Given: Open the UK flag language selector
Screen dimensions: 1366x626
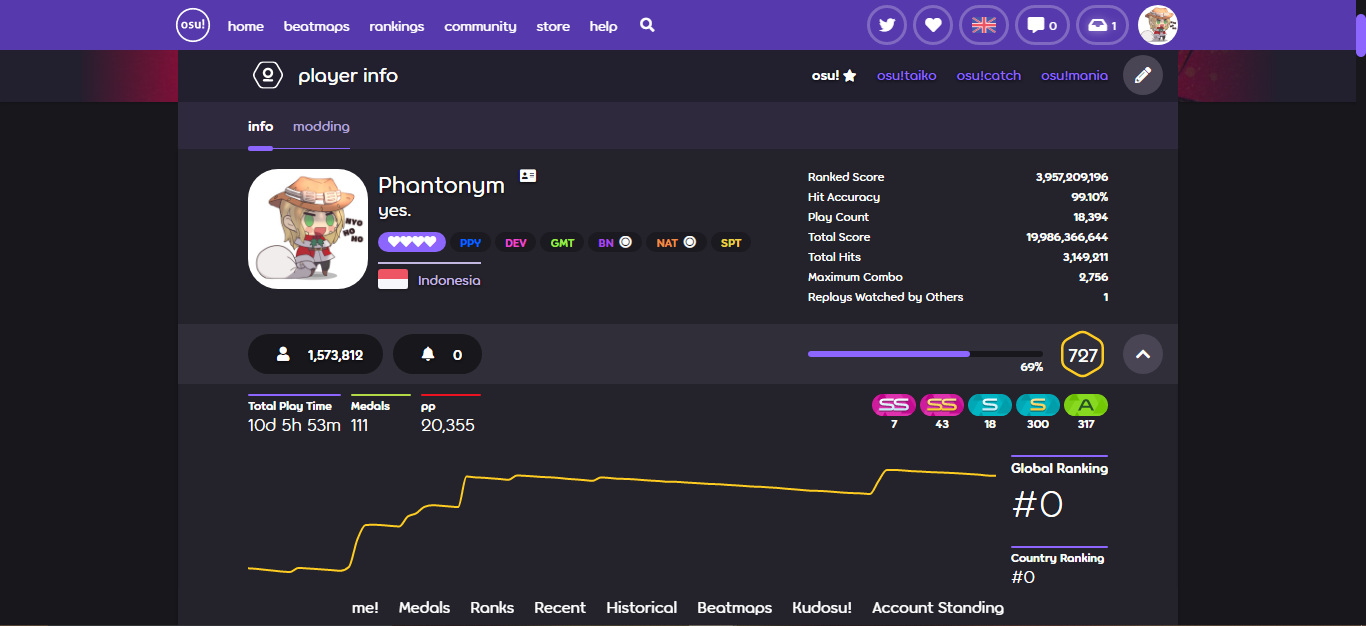Looking at the screenshot, I should [x=984, y=25].
